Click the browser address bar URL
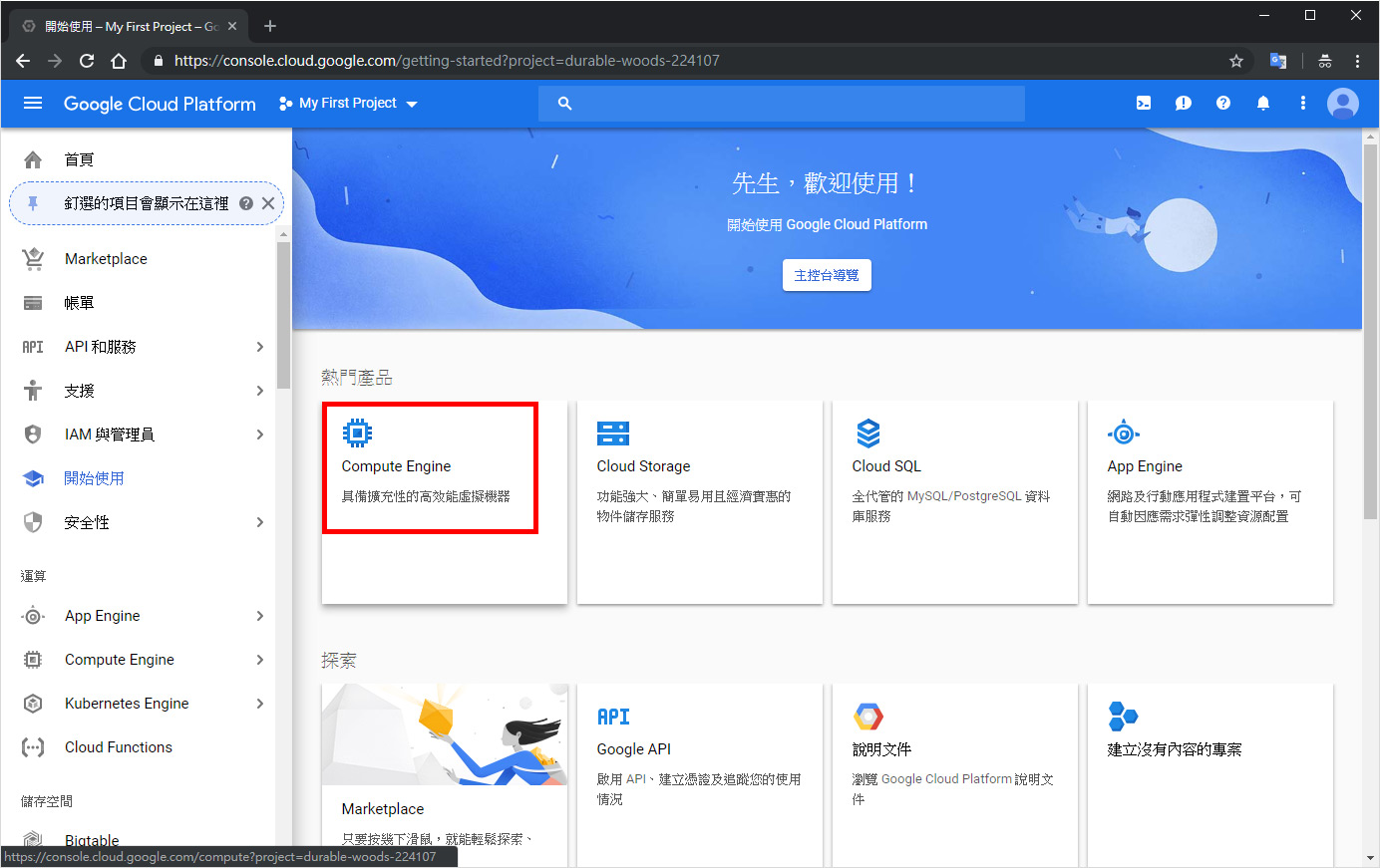Viewport: 1380px width, 868px height. (447, 61)
